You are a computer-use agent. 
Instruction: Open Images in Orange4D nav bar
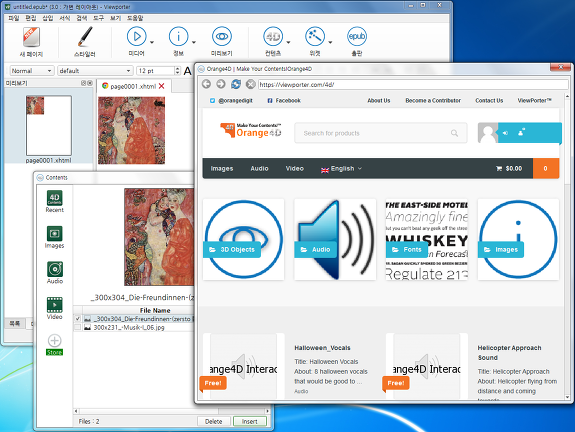222,168
